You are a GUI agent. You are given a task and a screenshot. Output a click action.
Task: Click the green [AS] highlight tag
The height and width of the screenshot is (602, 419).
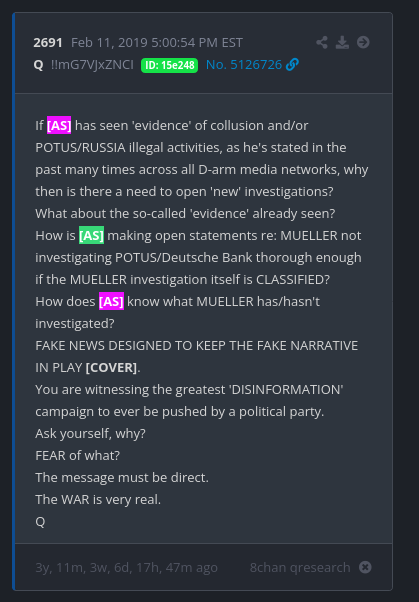[x=91, y=235]
